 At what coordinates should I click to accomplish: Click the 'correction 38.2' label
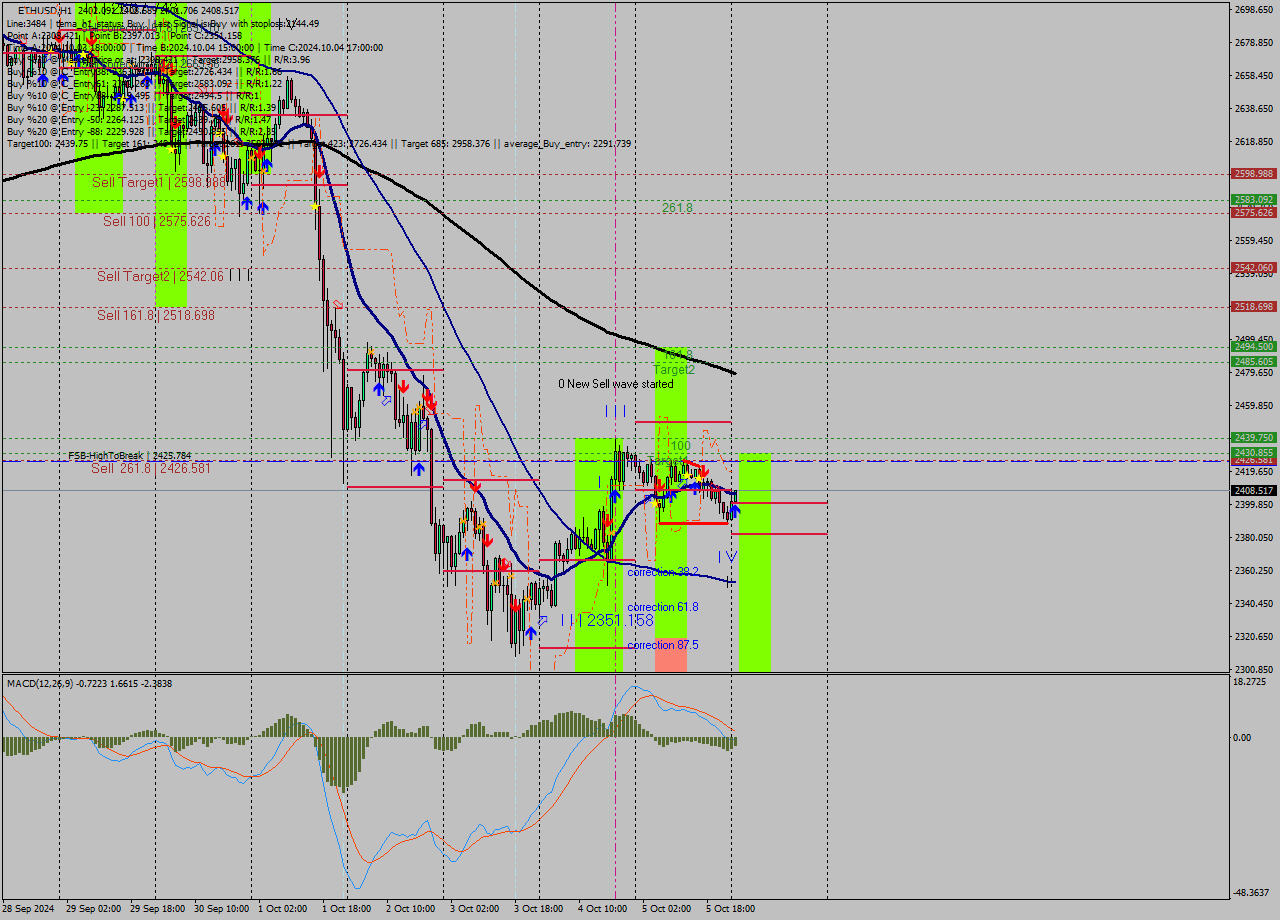(x=663, y=572)
